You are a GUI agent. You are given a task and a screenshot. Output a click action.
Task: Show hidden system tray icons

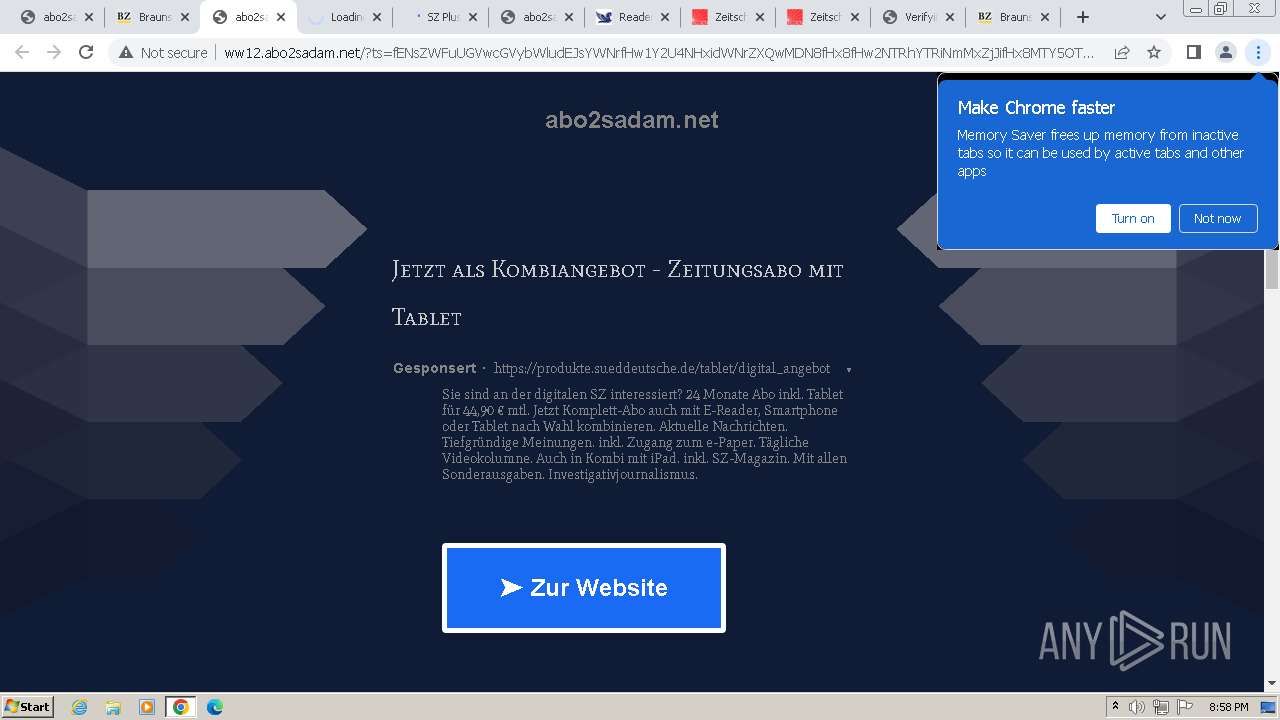(1115, 707)
